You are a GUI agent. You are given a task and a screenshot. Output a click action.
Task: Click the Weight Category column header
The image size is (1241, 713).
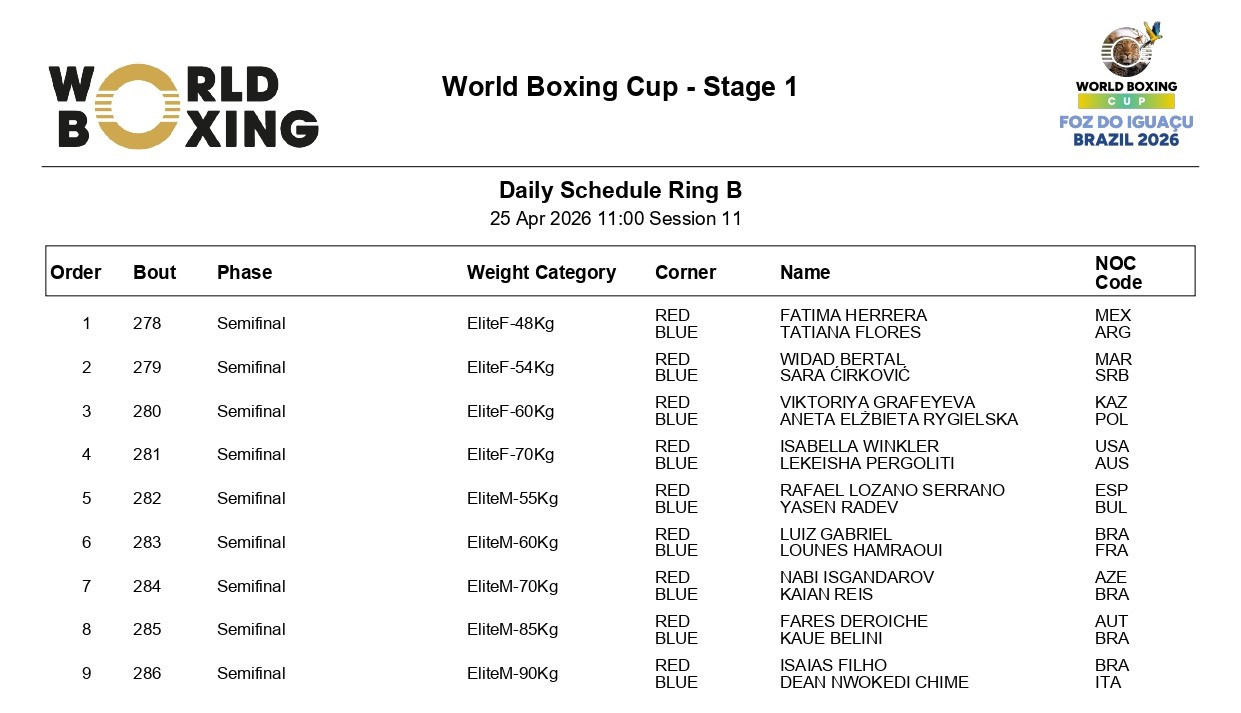(x=541, y=272)
